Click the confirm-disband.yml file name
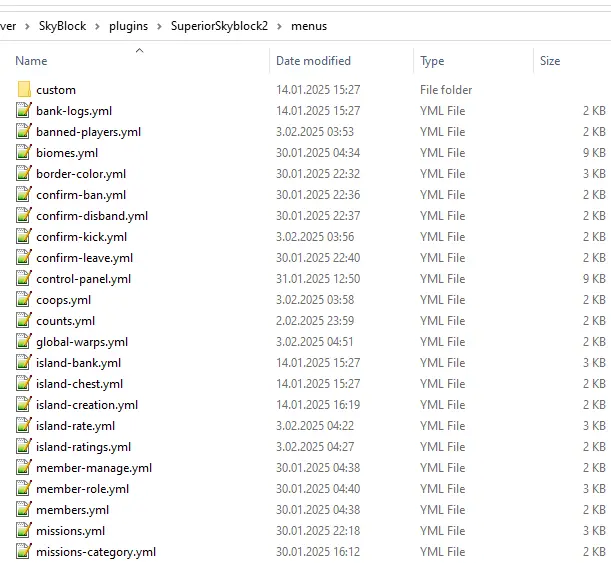 [x=92, y=216]
